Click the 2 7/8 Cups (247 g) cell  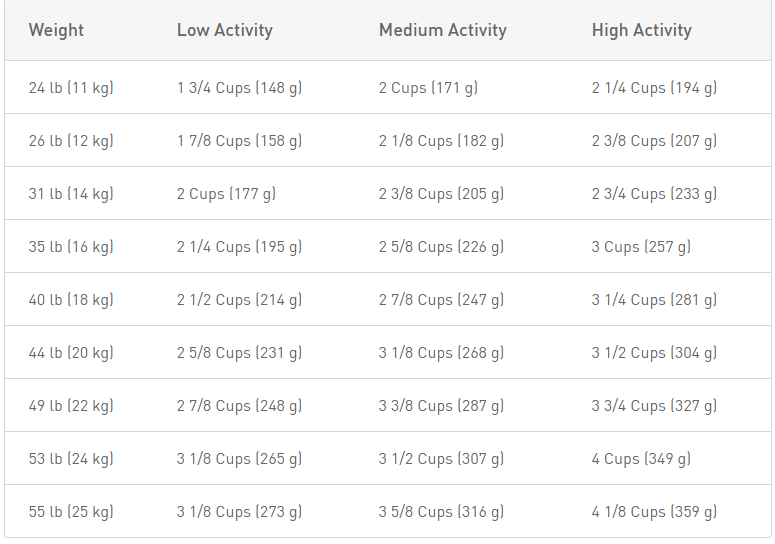point(441,299)
